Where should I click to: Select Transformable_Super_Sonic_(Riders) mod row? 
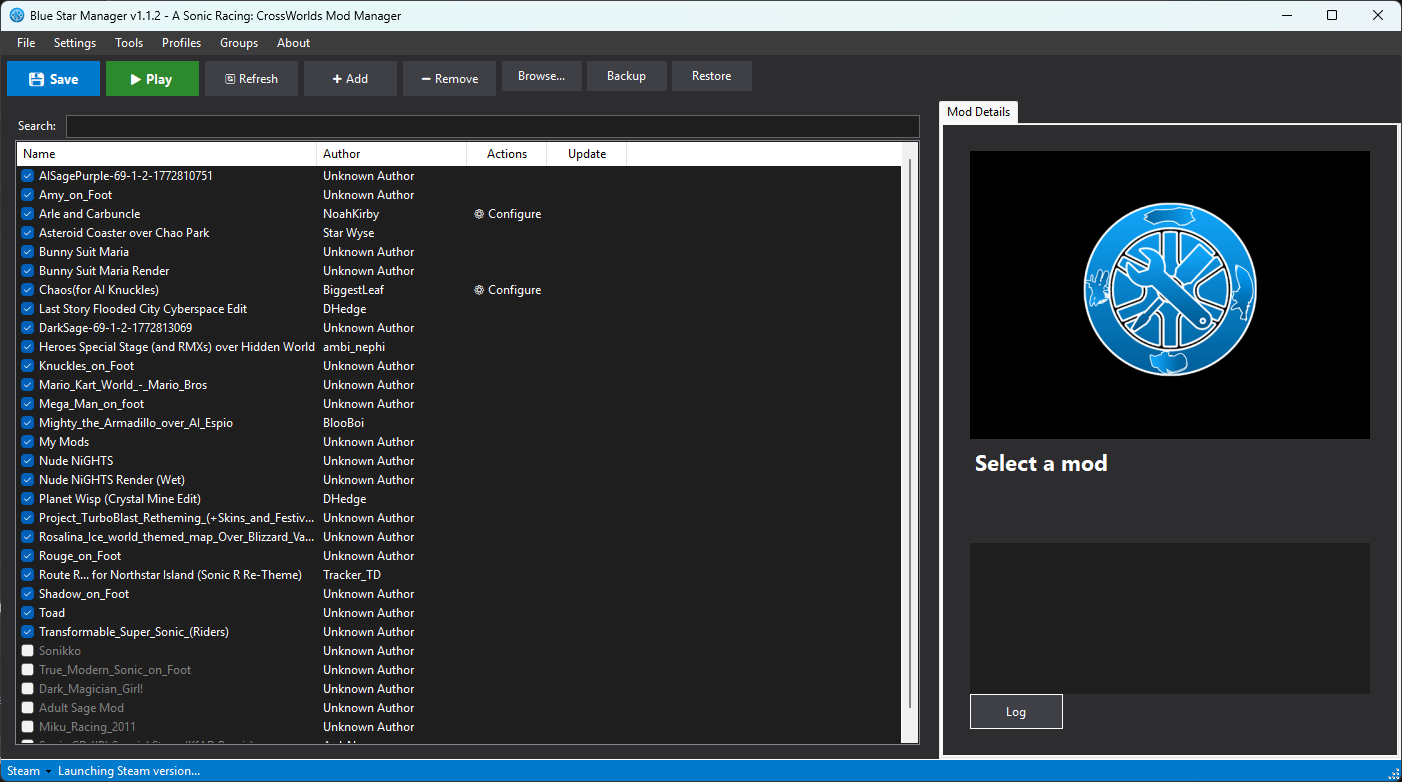point(459,632)
